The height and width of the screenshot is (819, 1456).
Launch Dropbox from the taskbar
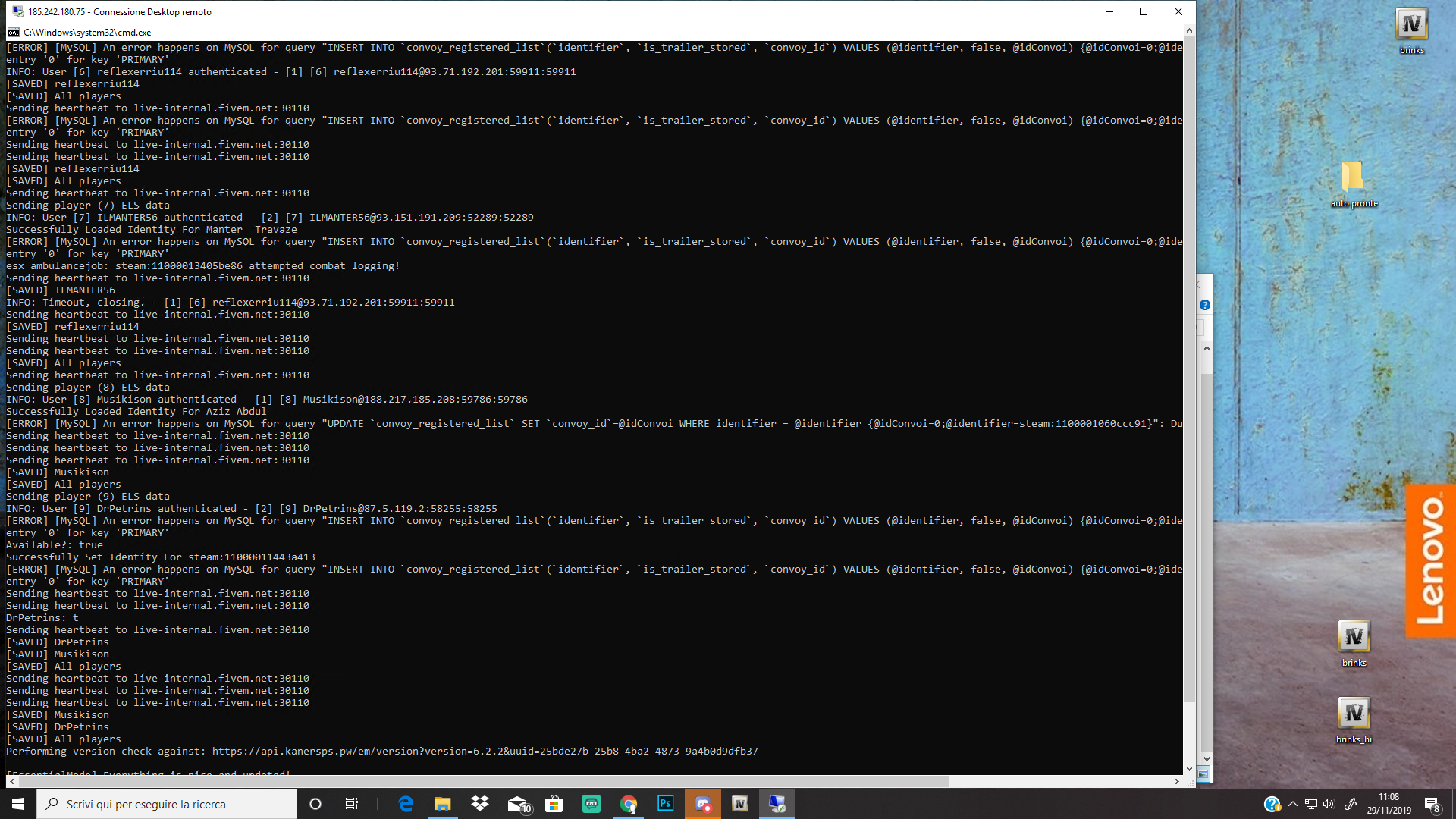[480, 804]
